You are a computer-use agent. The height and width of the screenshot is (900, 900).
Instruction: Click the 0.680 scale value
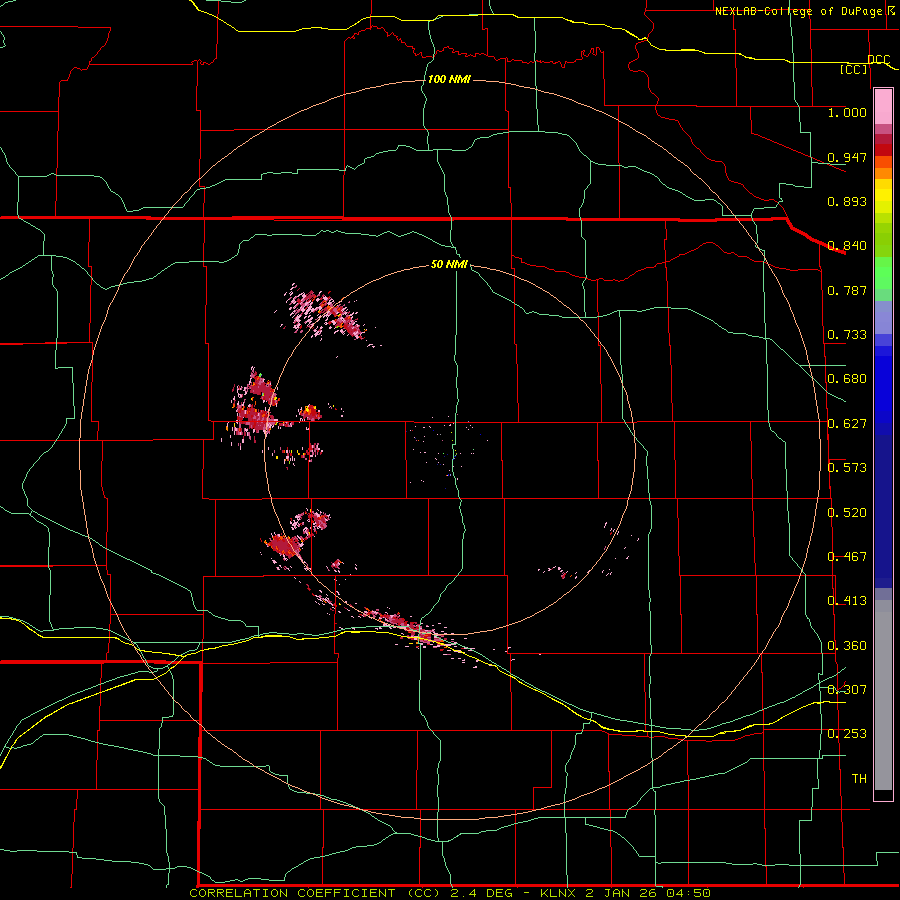847,379
